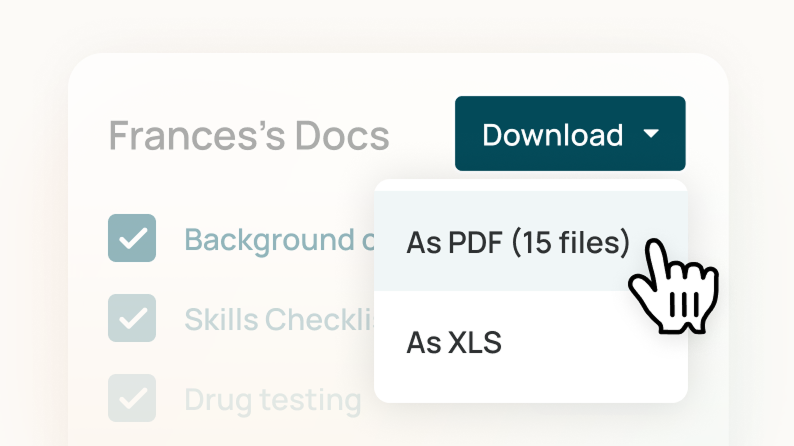Expand the Download dropdown caret arrow
The height and width of the screenshot is (446, 794).
pyautogui.click(x=651, y=134)
